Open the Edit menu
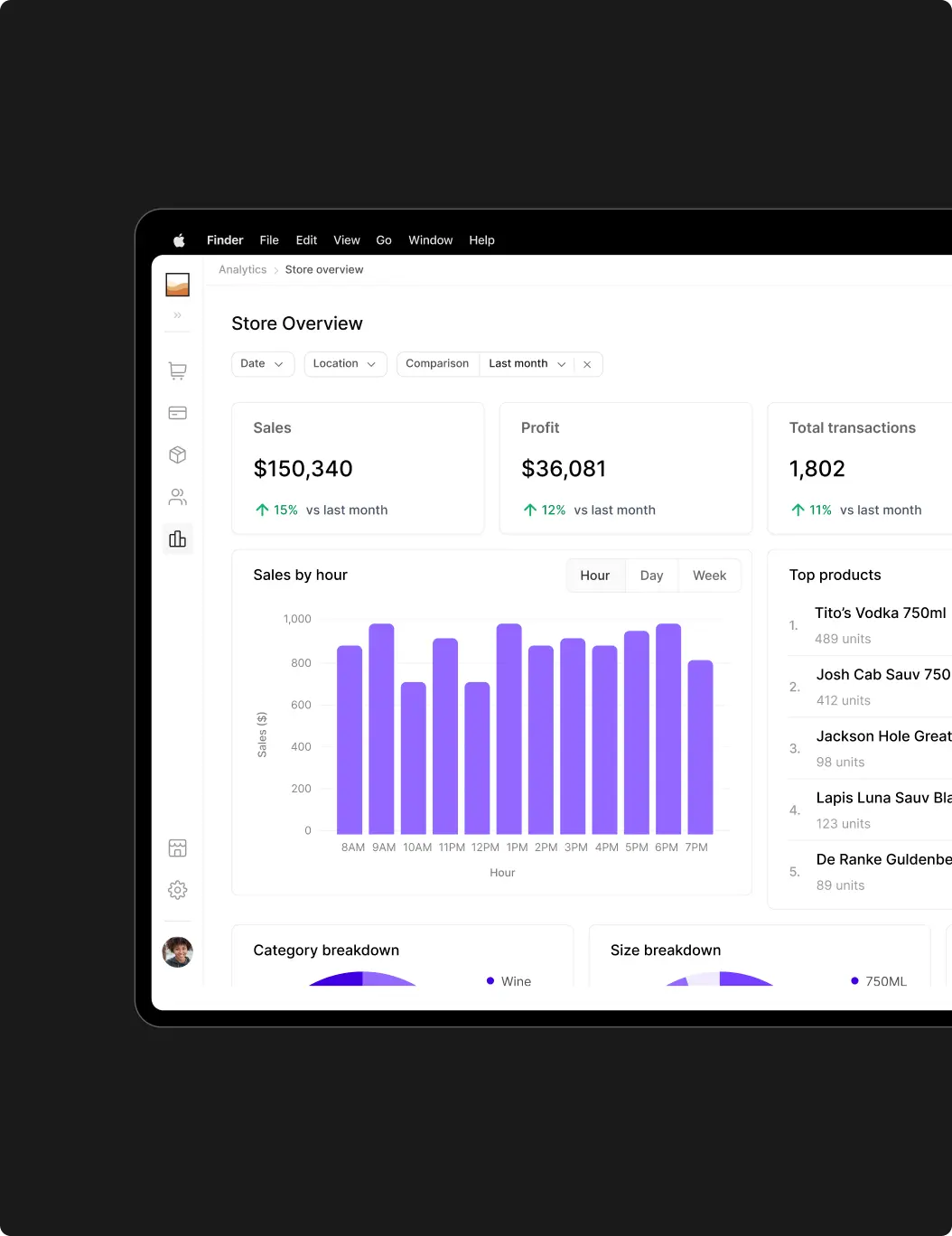The image size is (952, 1236). (306, 240)
